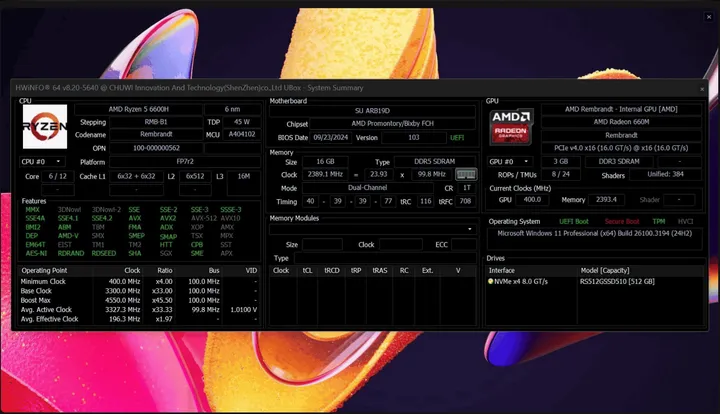
Task: Click the green UEFI label beside BIOS version
Action: click(457, 138)
